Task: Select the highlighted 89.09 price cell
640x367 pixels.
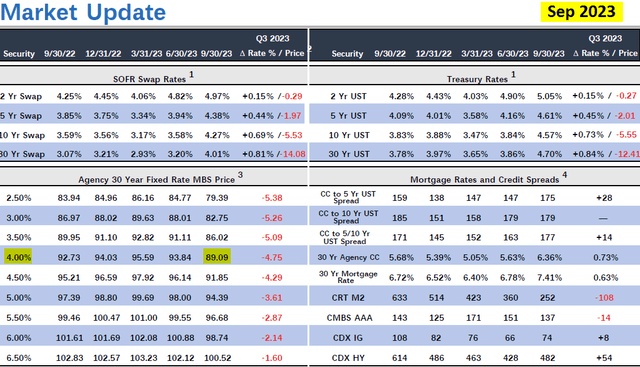Action: coord(217,258)
